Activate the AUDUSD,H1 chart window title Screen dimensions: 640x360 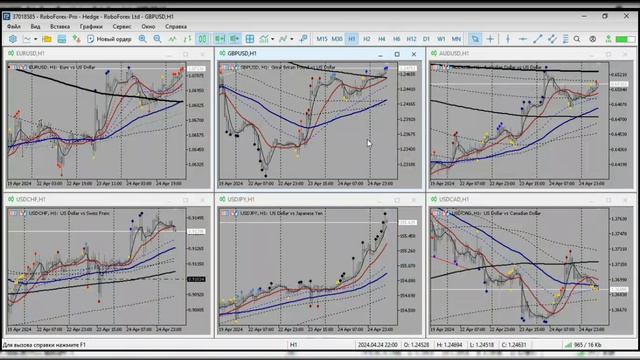click(454, 53)
